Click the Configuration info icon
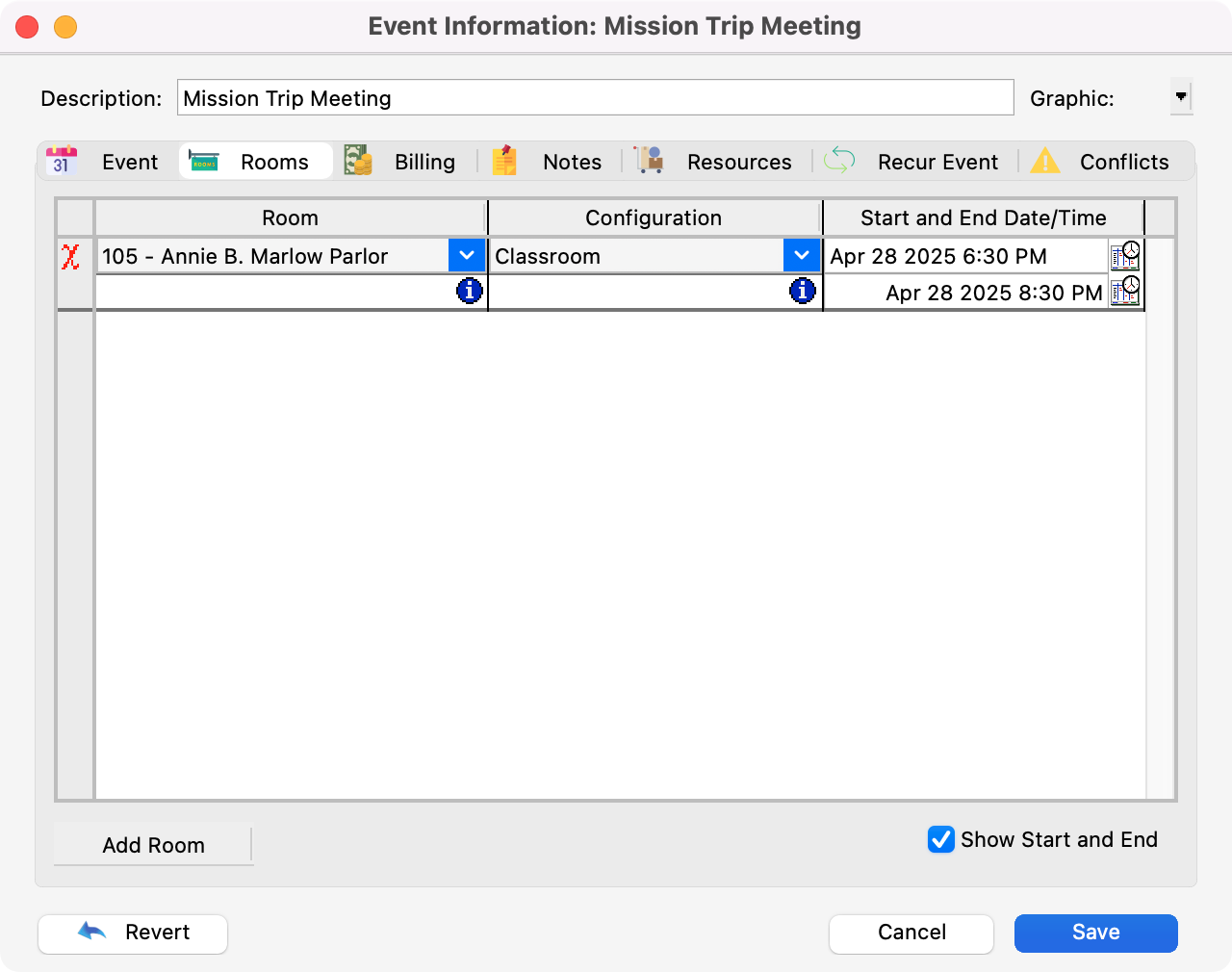This screenshot has height=972, width=1232. [x=802, y=291]
